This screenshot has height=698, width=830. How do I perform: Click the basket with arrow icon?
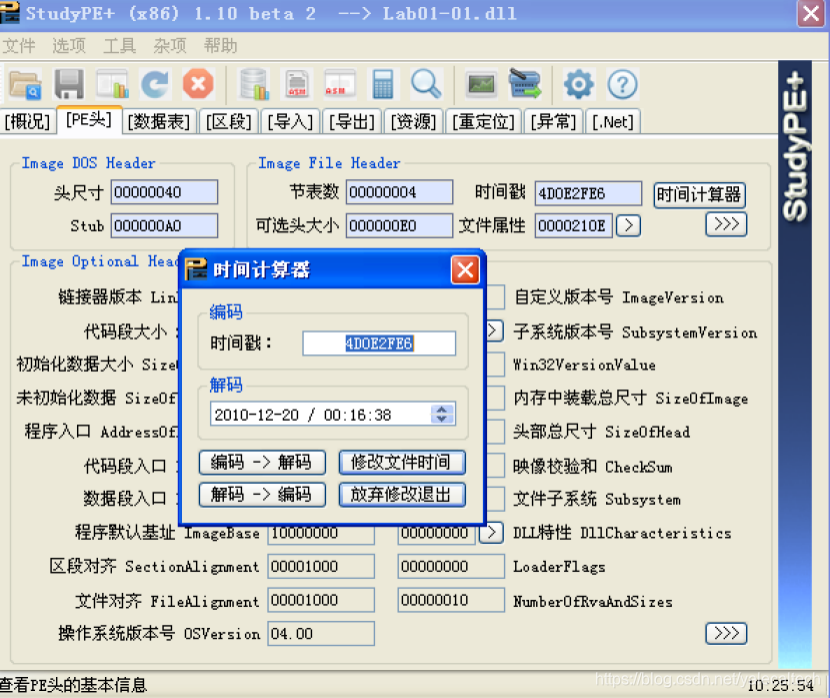(x=525, y=85)
